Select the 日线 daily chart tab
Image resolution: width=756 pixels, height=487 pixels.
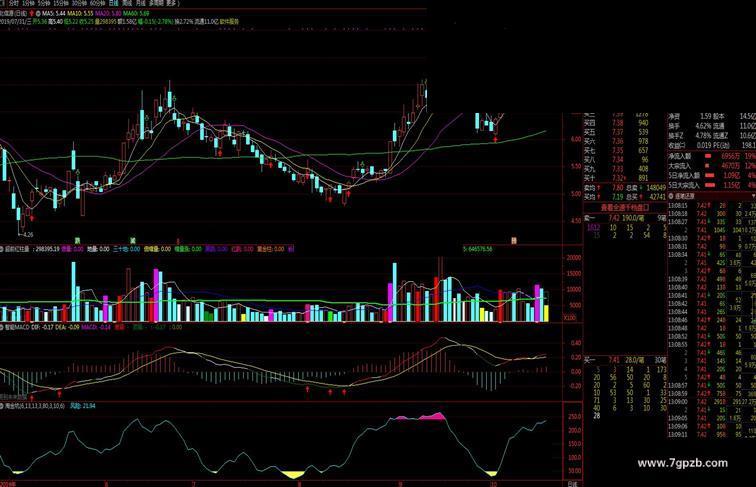114,3
